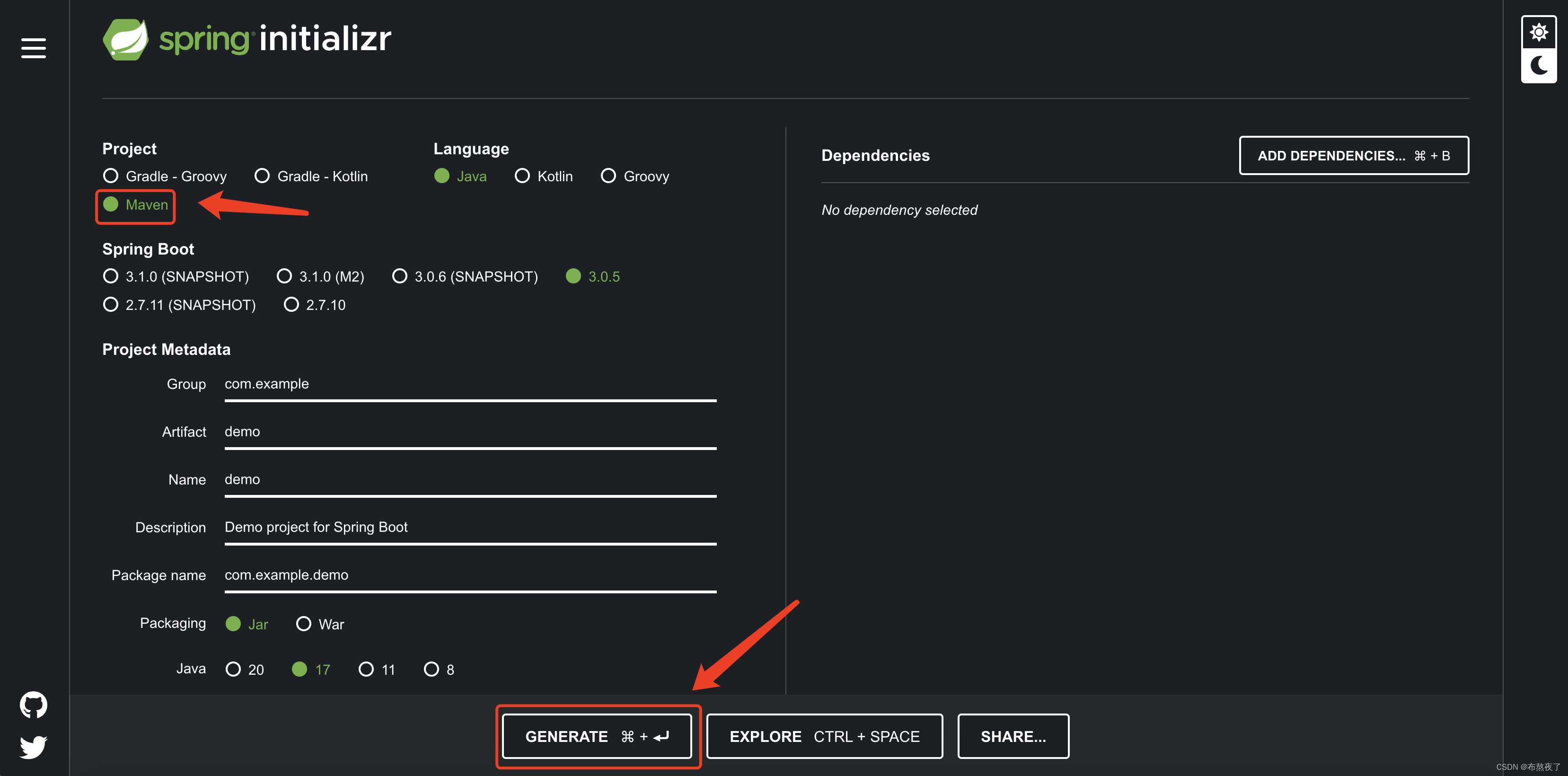Click the Spring Boot heading
The image size is (1568, 776).
coord(148,249)
